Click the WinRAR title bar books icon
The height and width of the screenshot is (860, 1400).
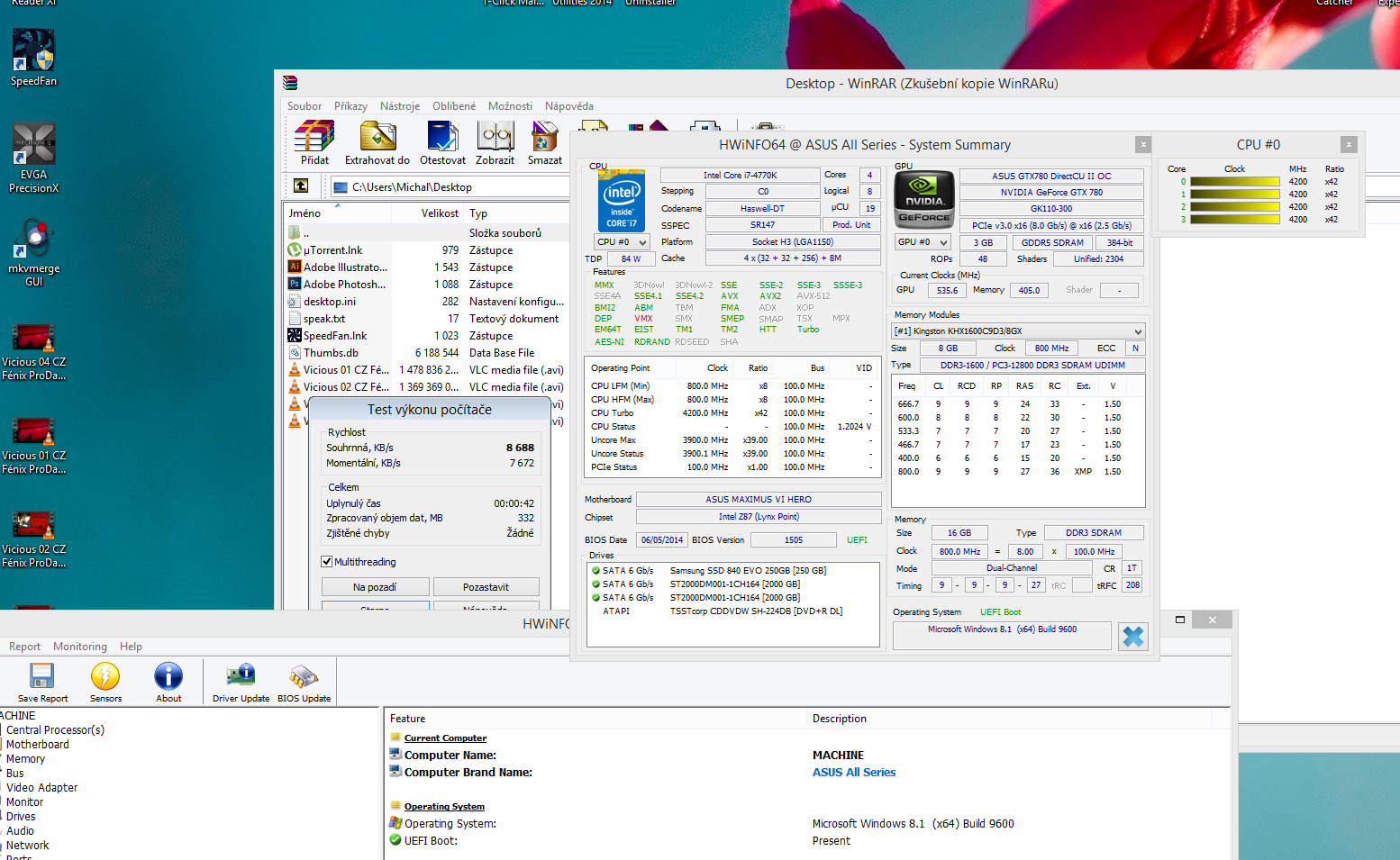point(290,83)
